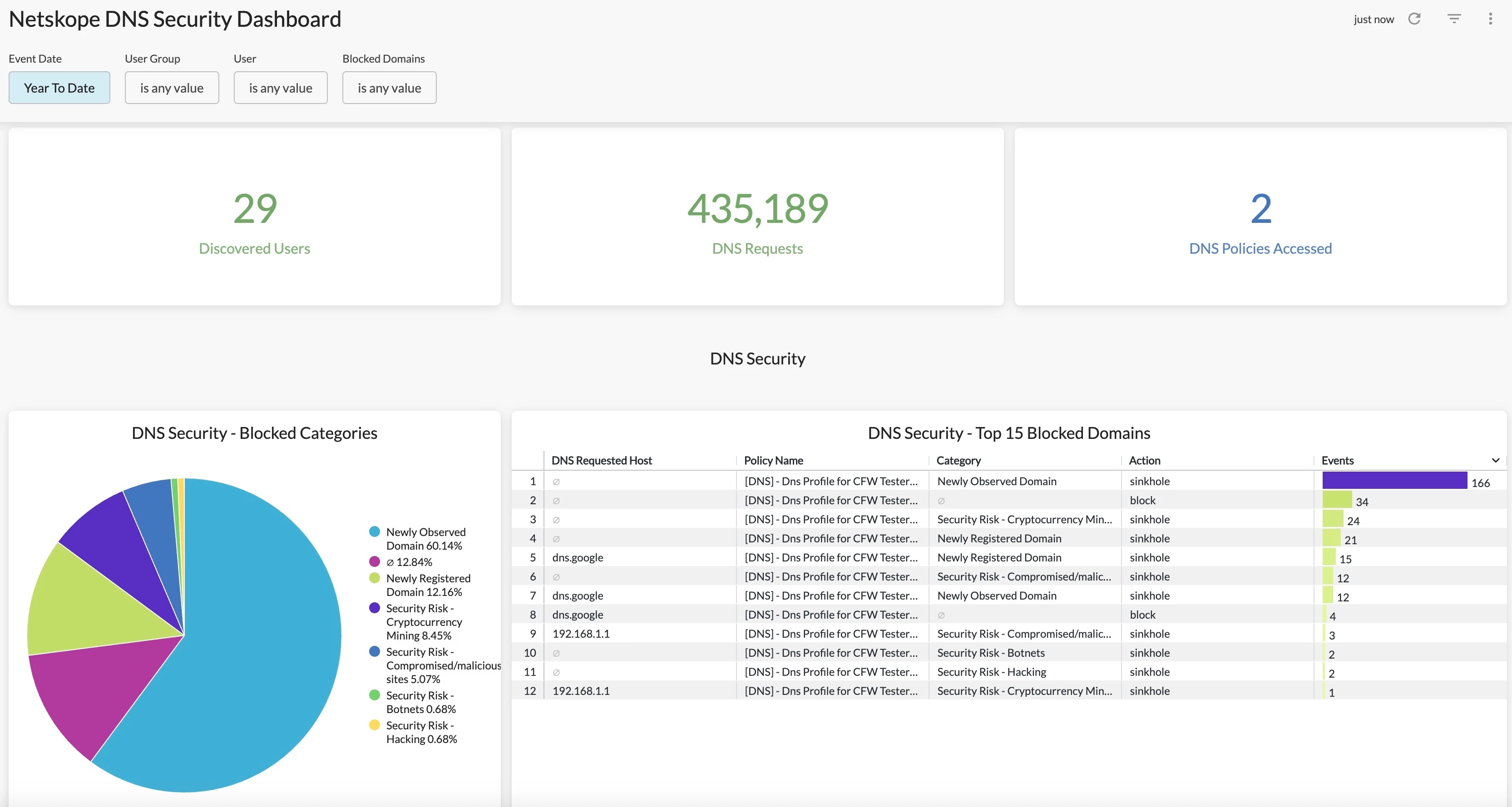Click the 'just now' refresh timestamp
This screenshot has height=807, width=1512.
tap(1374, 19)
